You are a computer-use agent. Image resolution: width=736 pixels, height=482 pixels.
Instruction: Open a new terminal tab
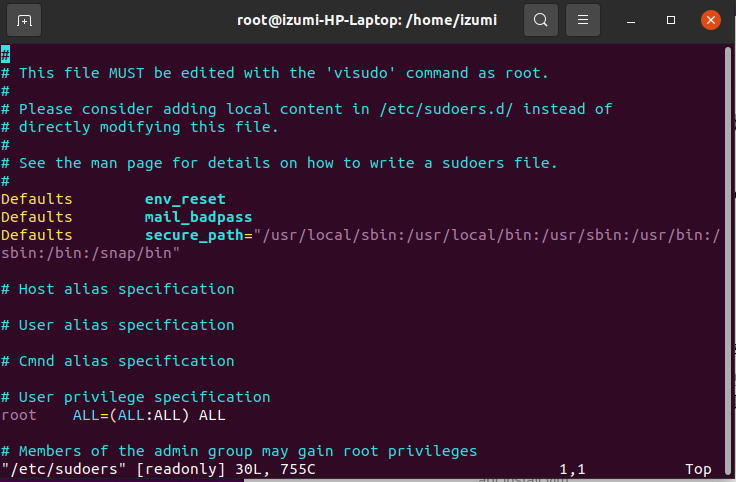click(25, 20)
